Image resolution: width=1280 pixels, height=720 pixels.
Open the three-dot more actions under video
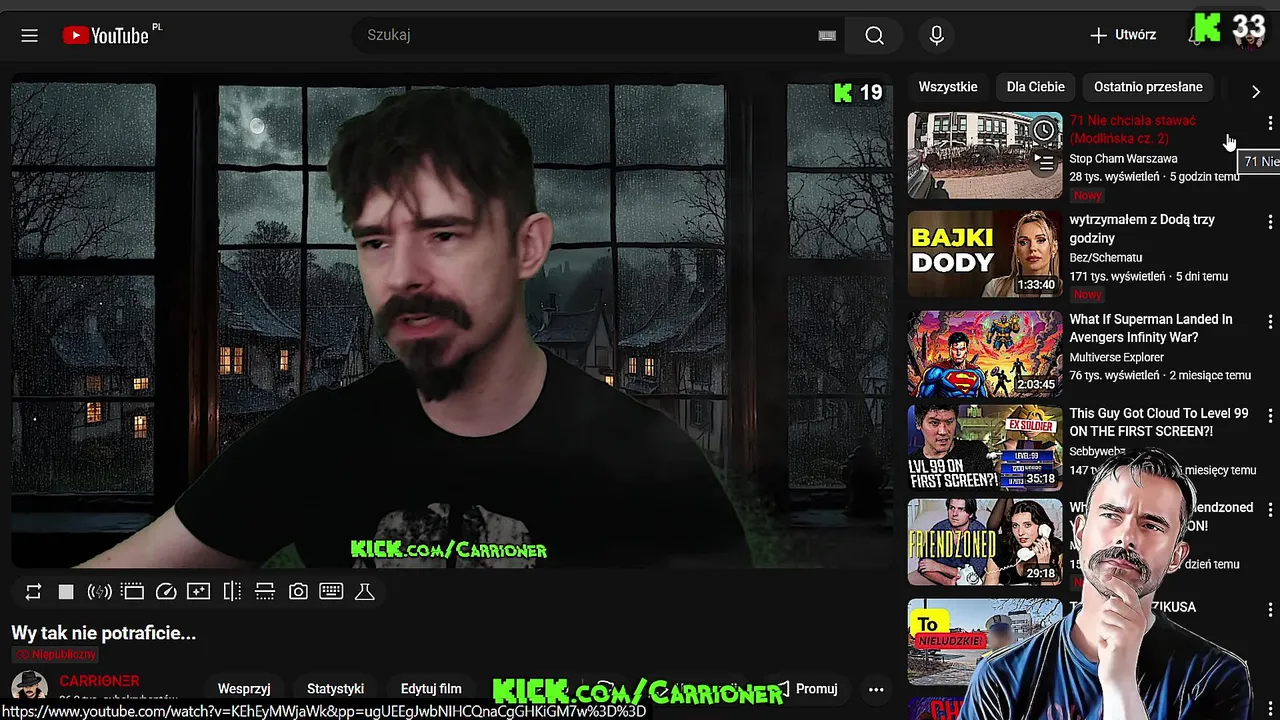[x=876, y=689]
